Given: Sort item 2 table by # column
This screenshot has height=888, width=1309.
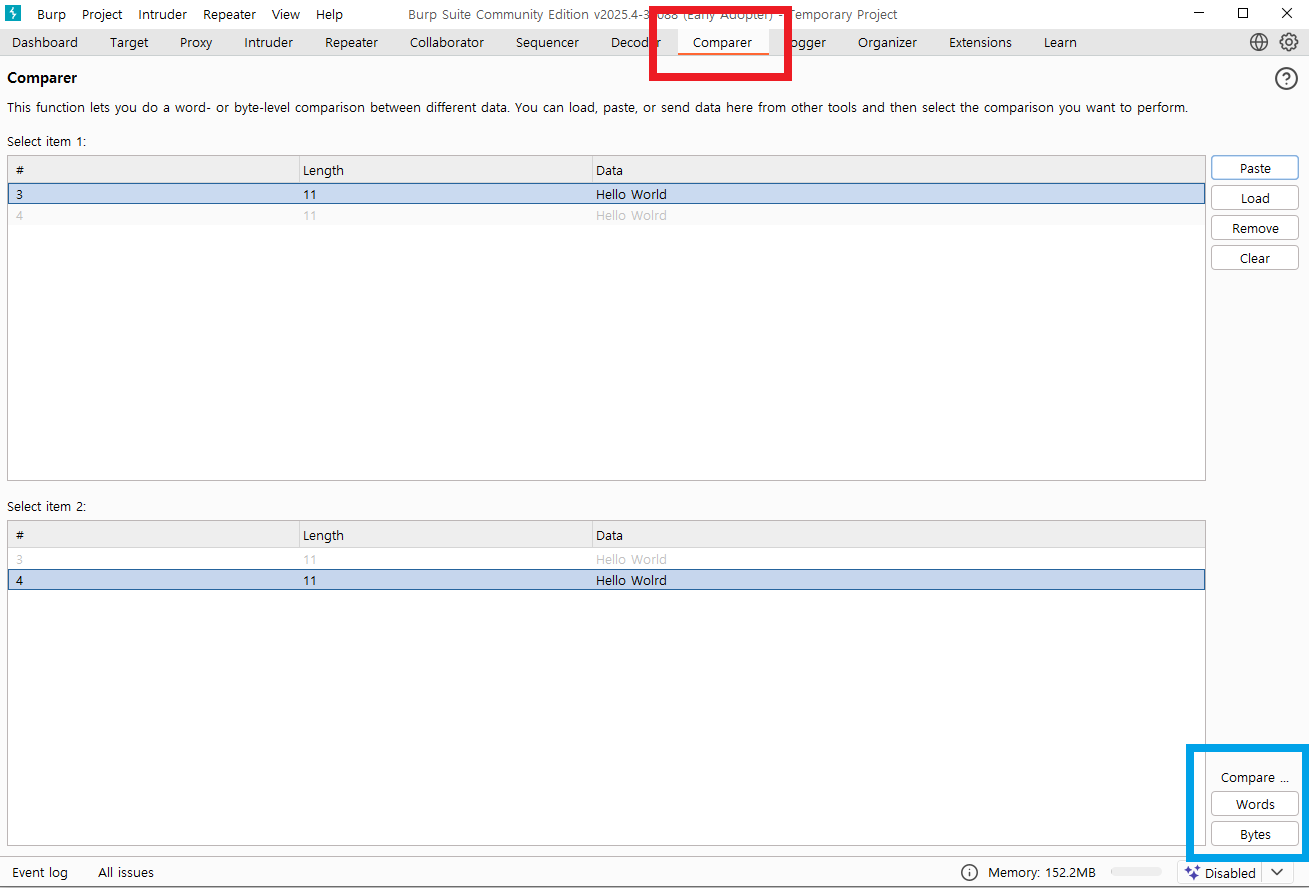Looking at the screenshot, I should point(154,535).
